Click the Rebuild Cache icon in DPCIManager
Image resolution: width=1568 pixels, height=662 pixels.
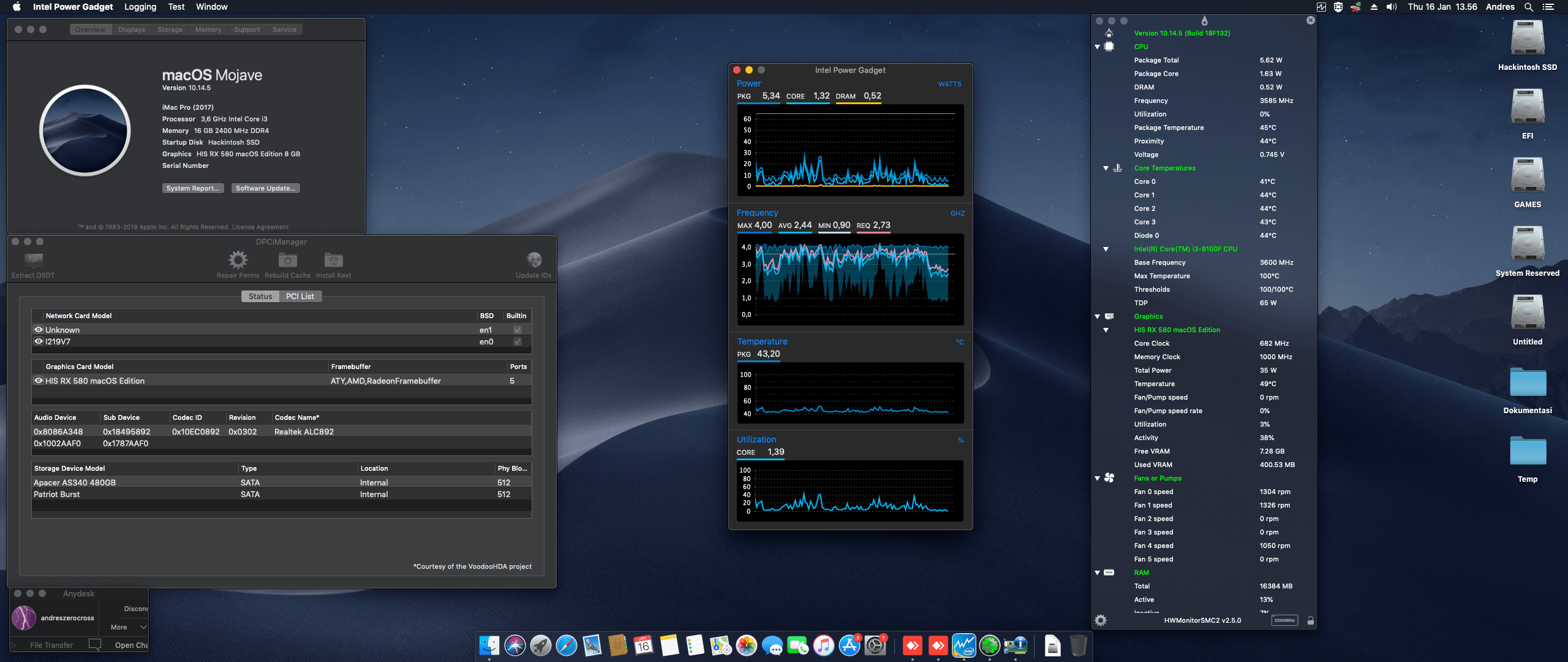pyautogui.click(x=287, y=260)
